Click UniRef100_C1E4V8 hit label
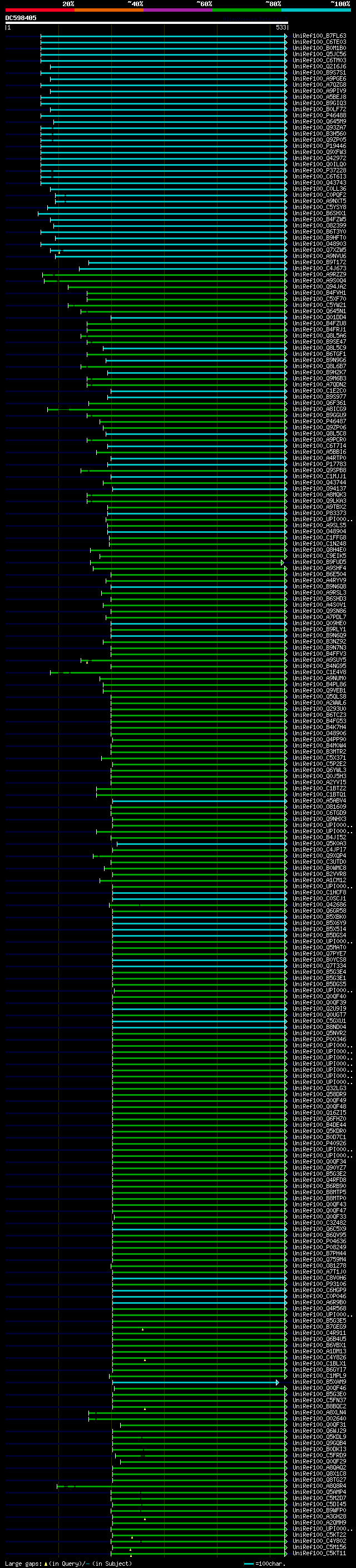The height and width of the screenshot is (1568, 356). tap(319, 672)
